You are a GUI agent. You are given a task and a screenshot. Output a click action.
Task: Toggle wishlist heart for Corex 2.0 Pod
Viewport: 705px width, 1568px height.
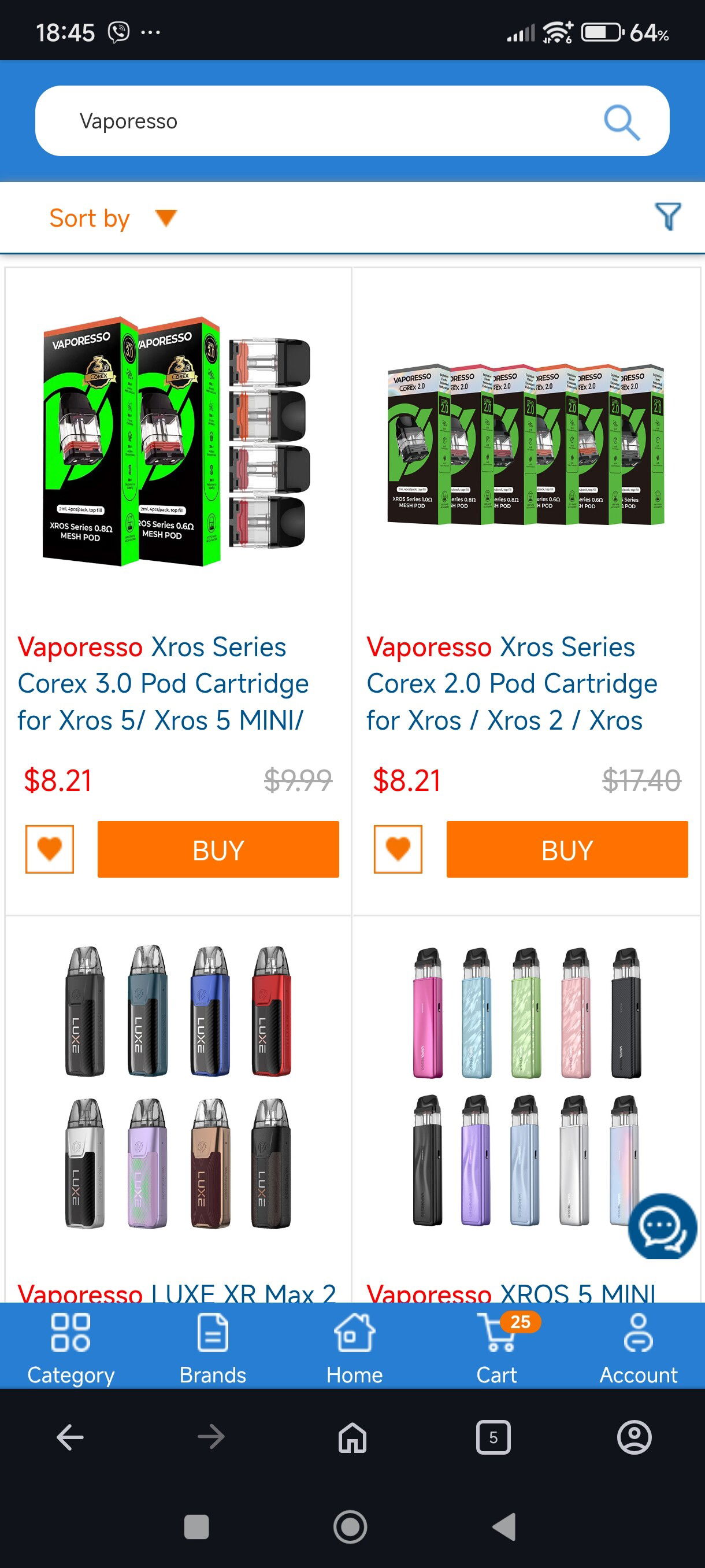coord(398,849)
